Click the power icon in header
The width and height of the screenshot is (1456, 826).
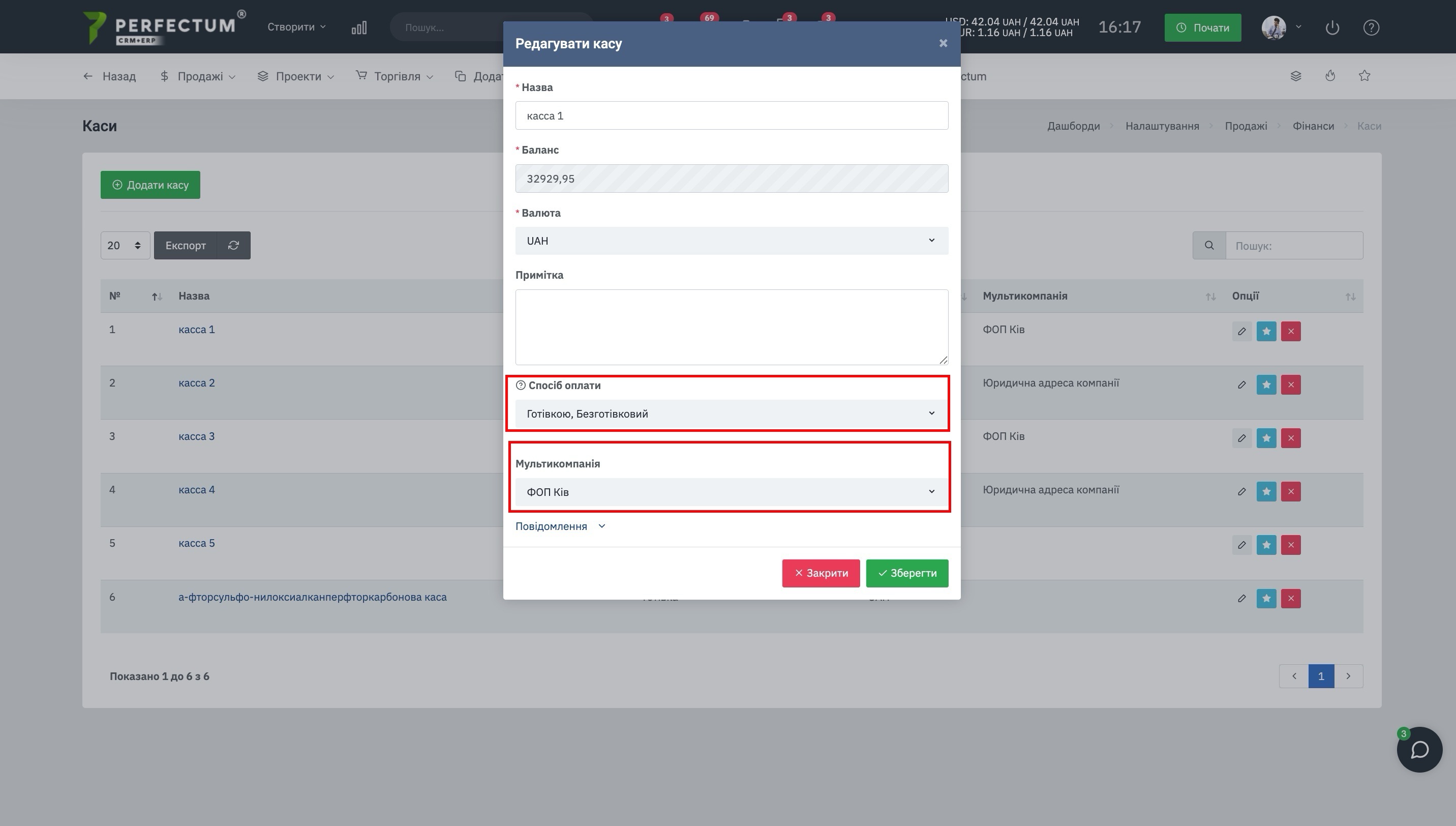tap(1332, 27)
